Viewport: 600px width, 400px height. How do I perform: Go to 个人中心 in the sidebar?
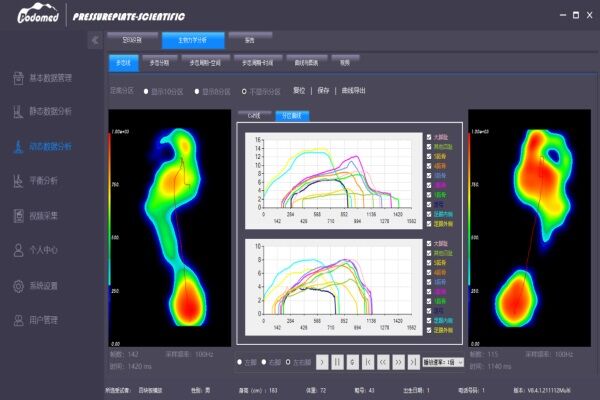44,251
